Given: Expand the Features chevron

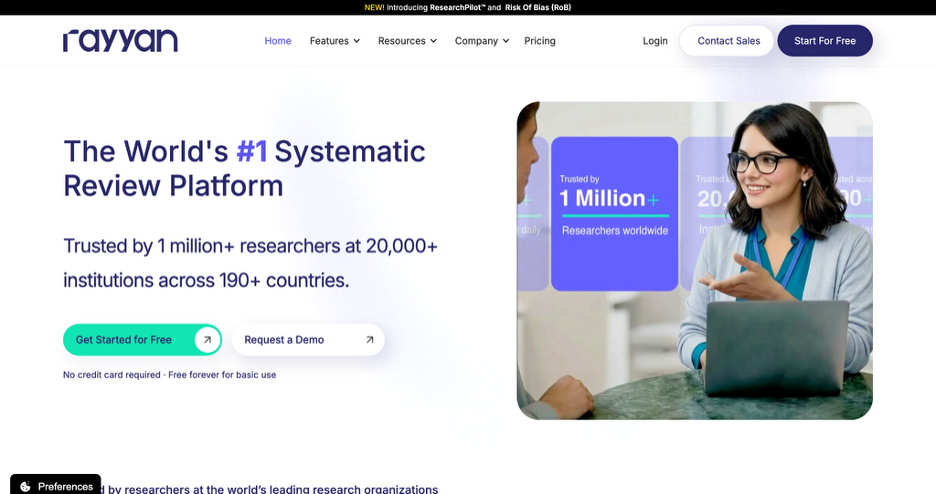Looking at the screenshot, I should pyautogui.click(x=356, y=41).
